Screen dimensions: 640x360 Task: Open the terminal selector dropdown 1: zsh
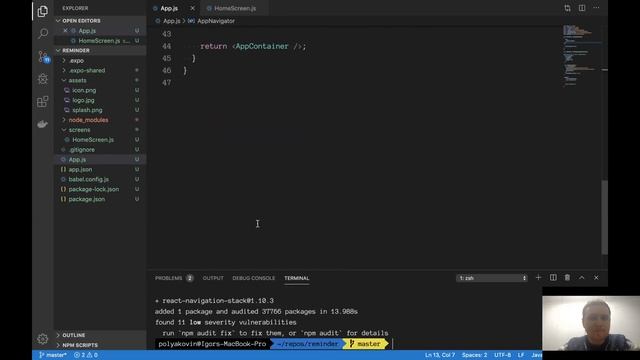click(x=491, y=278)
